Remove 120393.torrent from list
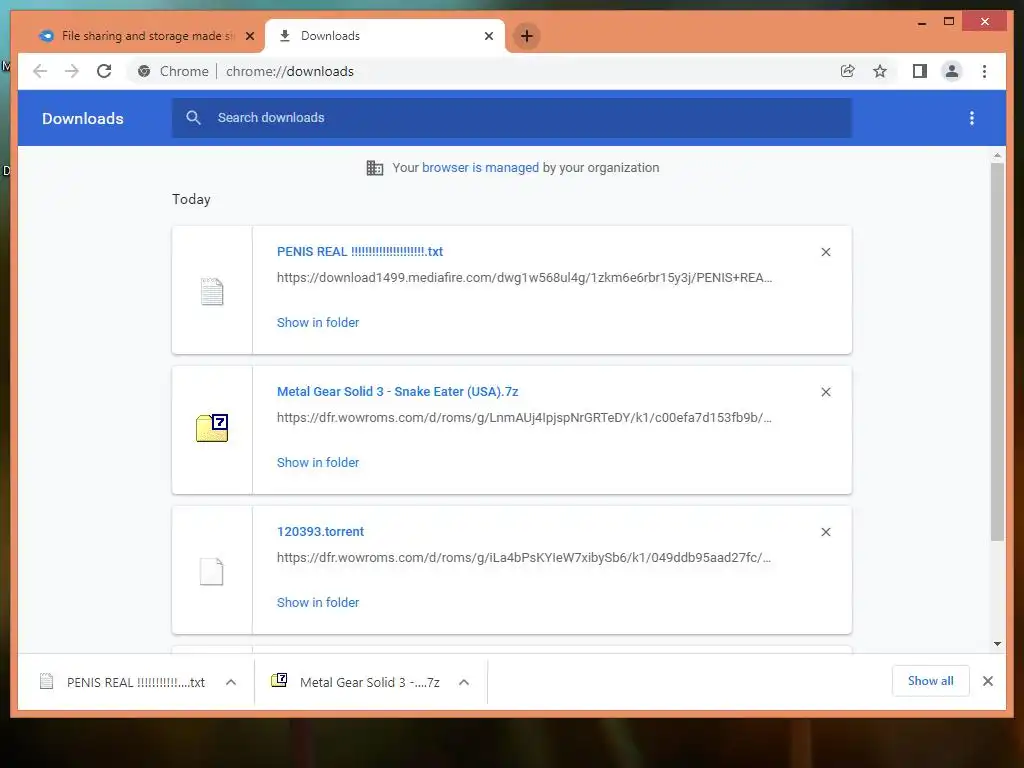This screenshot has height=768, width=1024. click(825, 532)
